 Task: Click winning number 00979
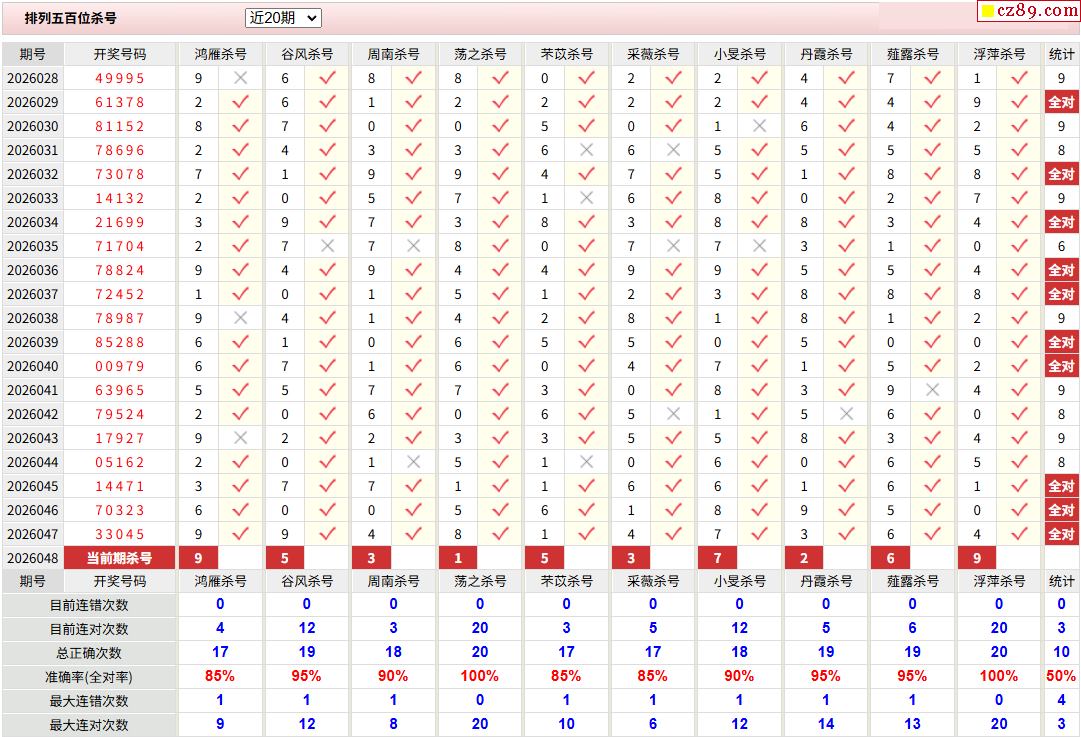point(120,366)
